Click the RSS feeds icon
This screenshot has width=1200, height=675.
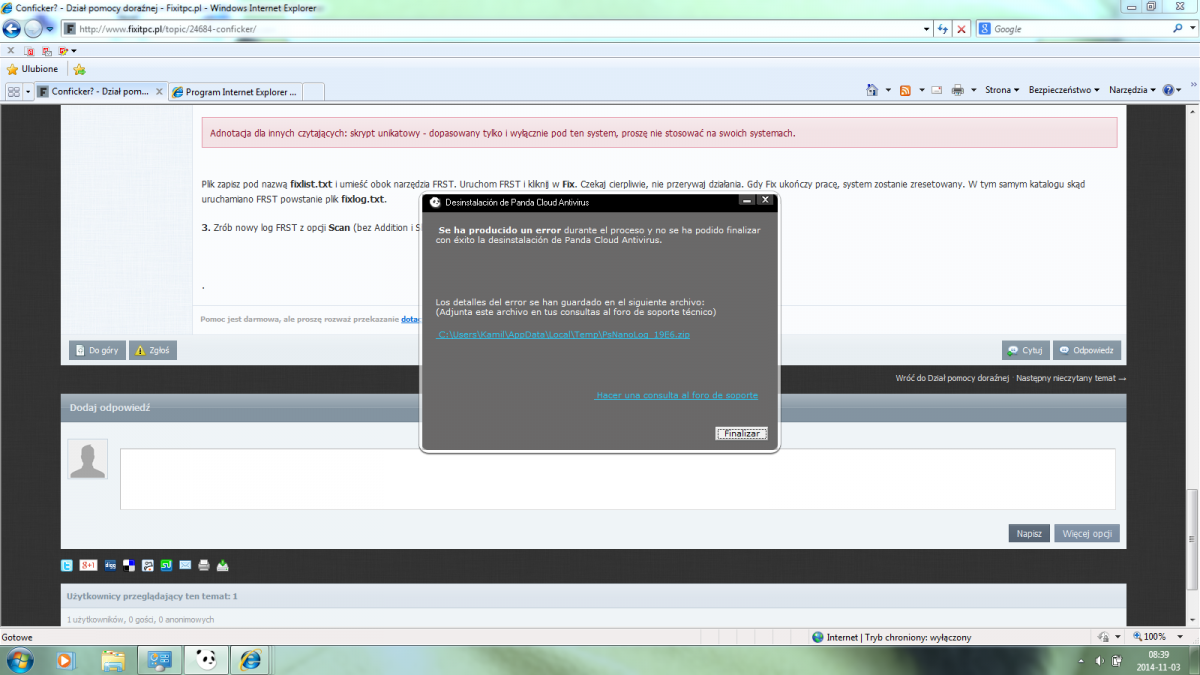[x=905, y=90]
